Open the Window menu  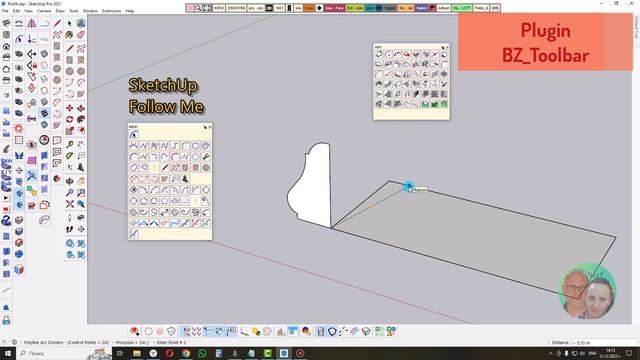[90, 11]
